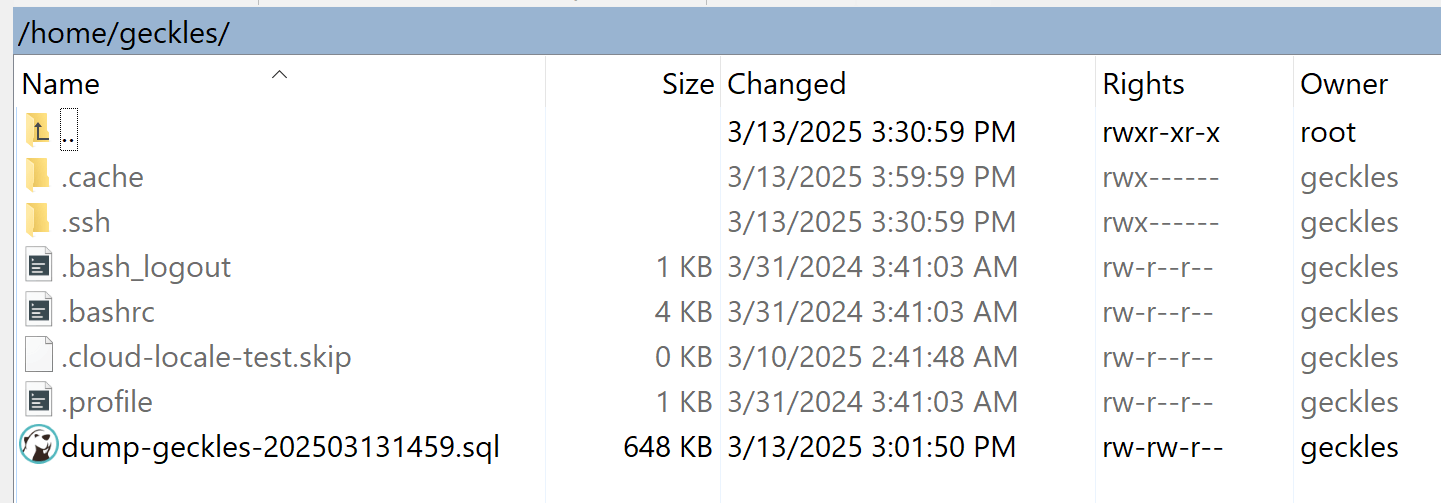Select the '..' parent directory entry
The height and width of the screenshot is (503, 1441).
click(x=69, y=131)
